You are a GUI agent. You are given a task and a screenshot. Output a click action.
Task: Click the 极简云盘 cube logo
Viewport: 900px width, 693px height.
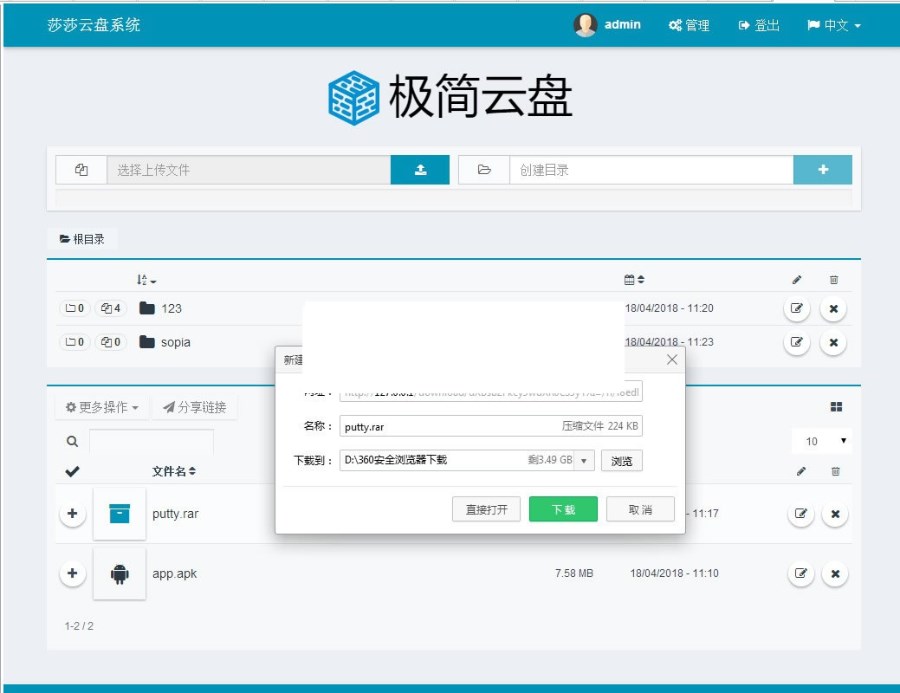354,98
